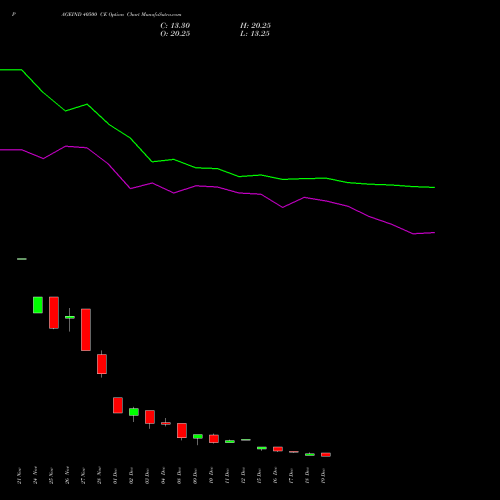Screen dimensions: 500x500
Task: Select the large green candle above 24 Nov
Action: [x=38, y=305]
